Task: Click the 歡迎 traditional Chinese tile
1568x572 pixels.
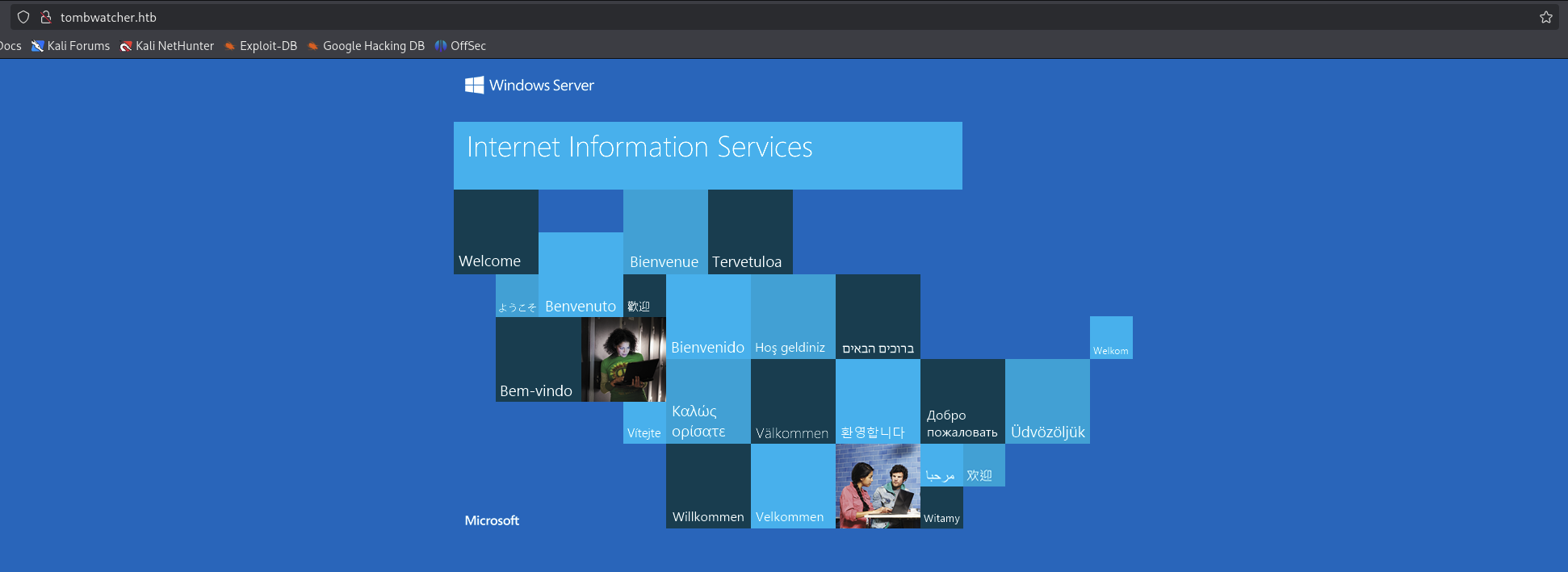Action: (x=644, y=295)
